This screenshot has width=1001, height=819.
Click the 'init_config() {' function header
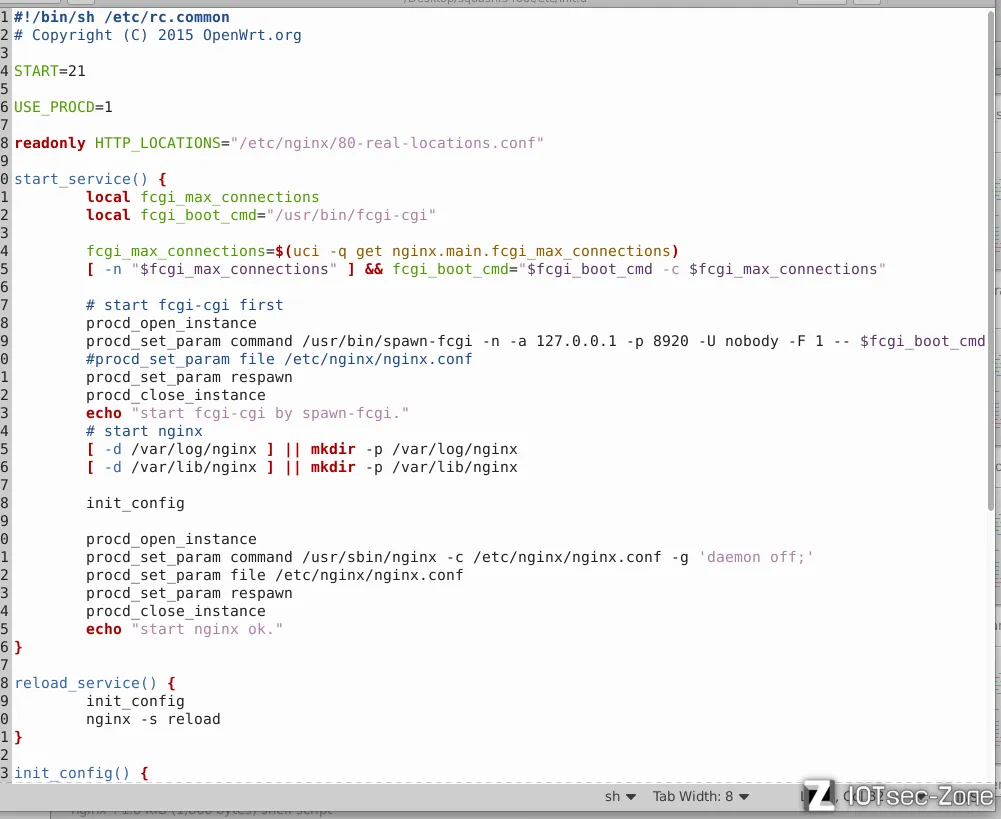81,773
